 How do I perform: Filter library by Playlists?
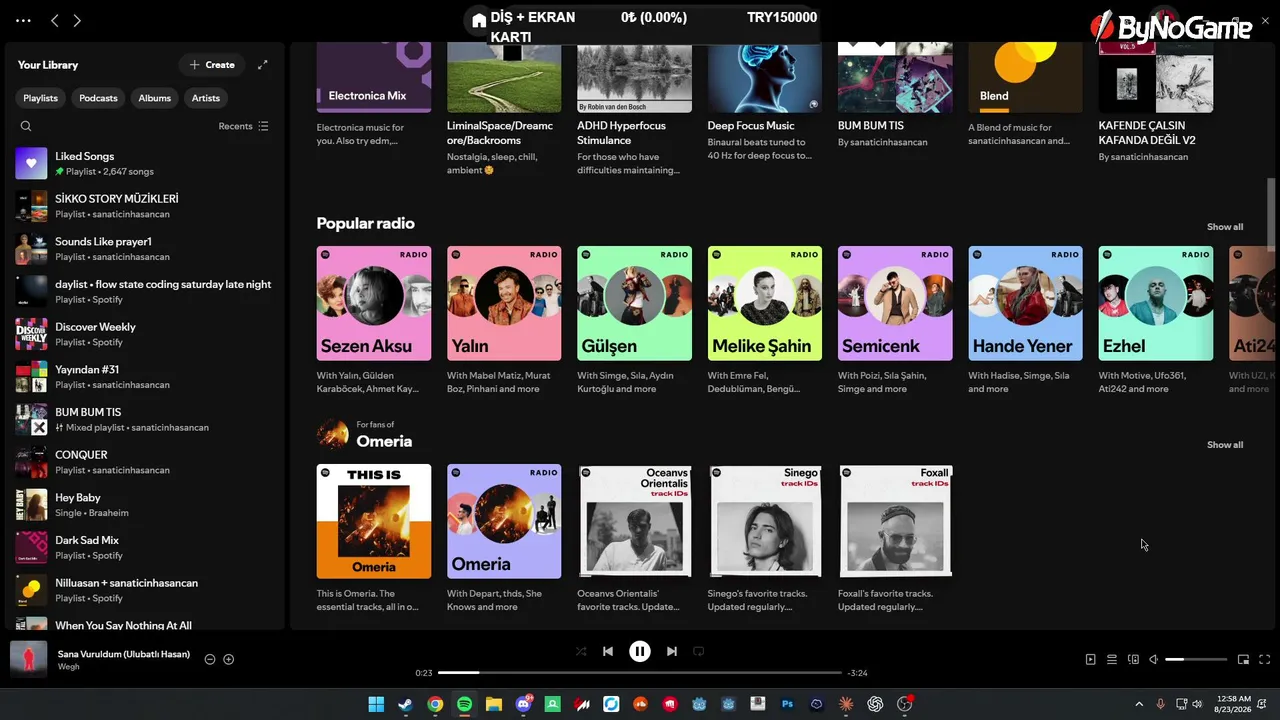pyautogui.click(x=41, y=98)
